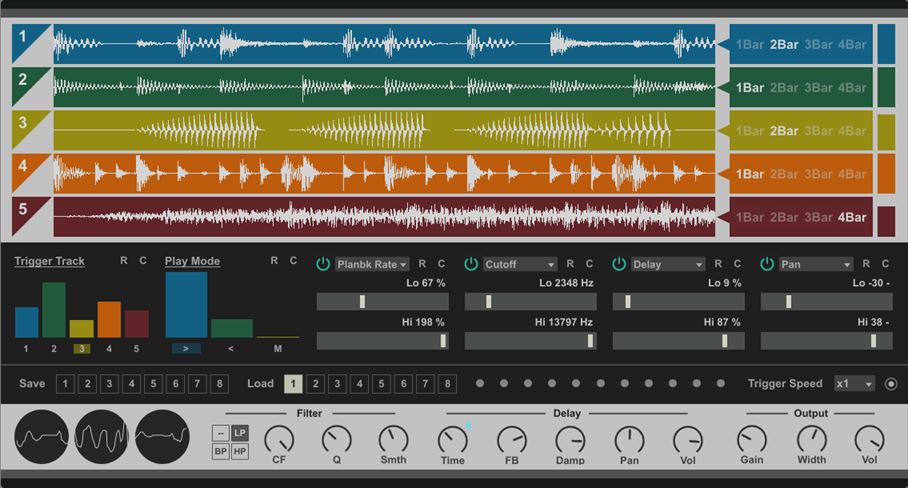Click the track 1 number triangle
Image resolution: width=908 pixels, height=488 pixels.
coord(24,39)
